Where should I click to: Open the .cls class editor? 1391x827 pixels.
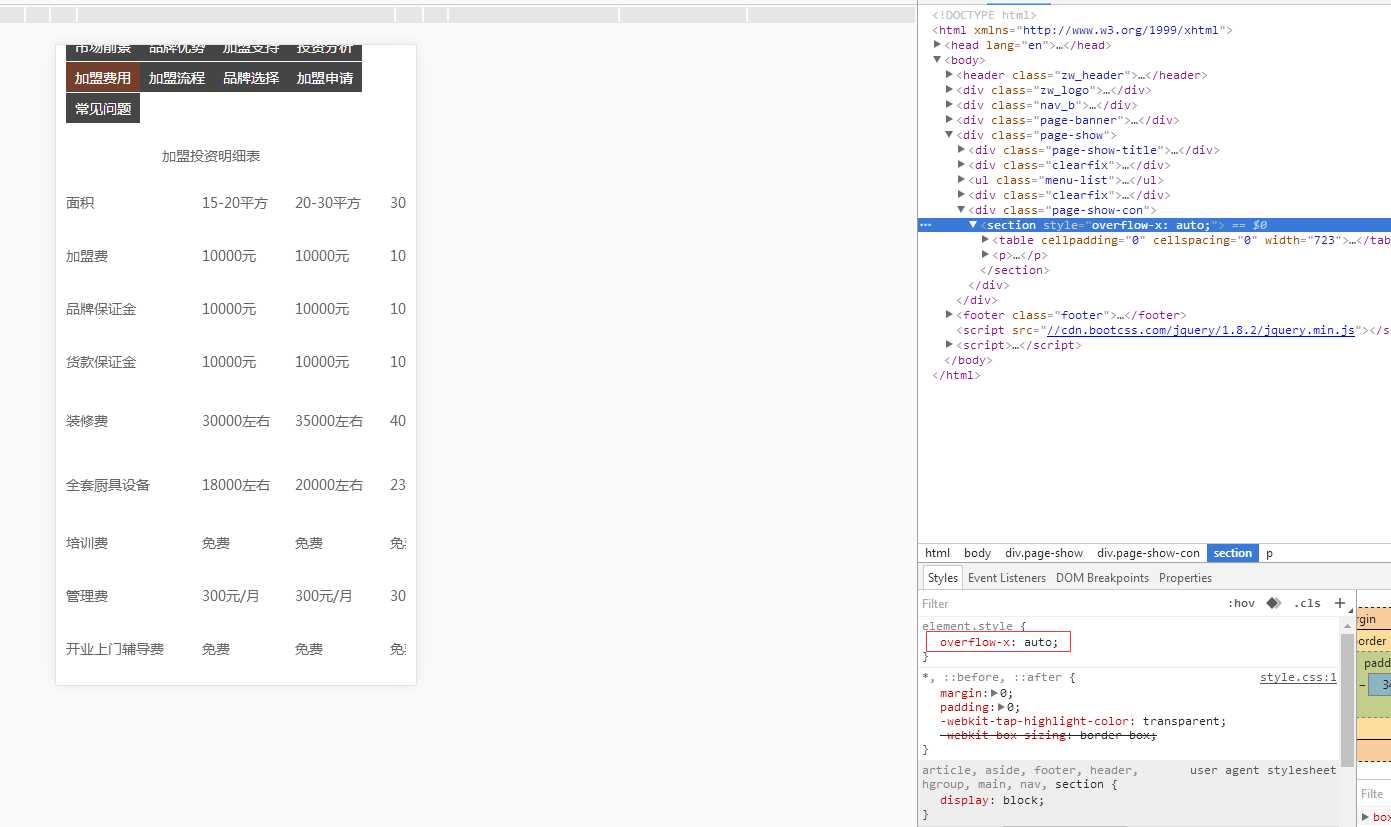click(x=1307, y=603)
